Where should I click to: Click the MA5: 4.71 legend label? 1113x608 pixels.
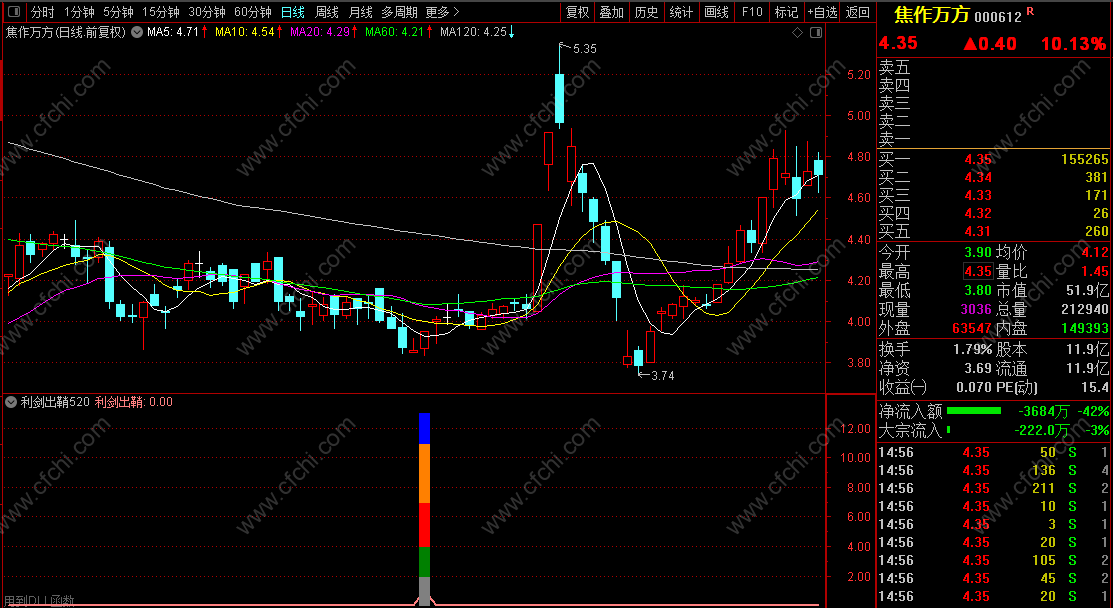tap(172, 32)
